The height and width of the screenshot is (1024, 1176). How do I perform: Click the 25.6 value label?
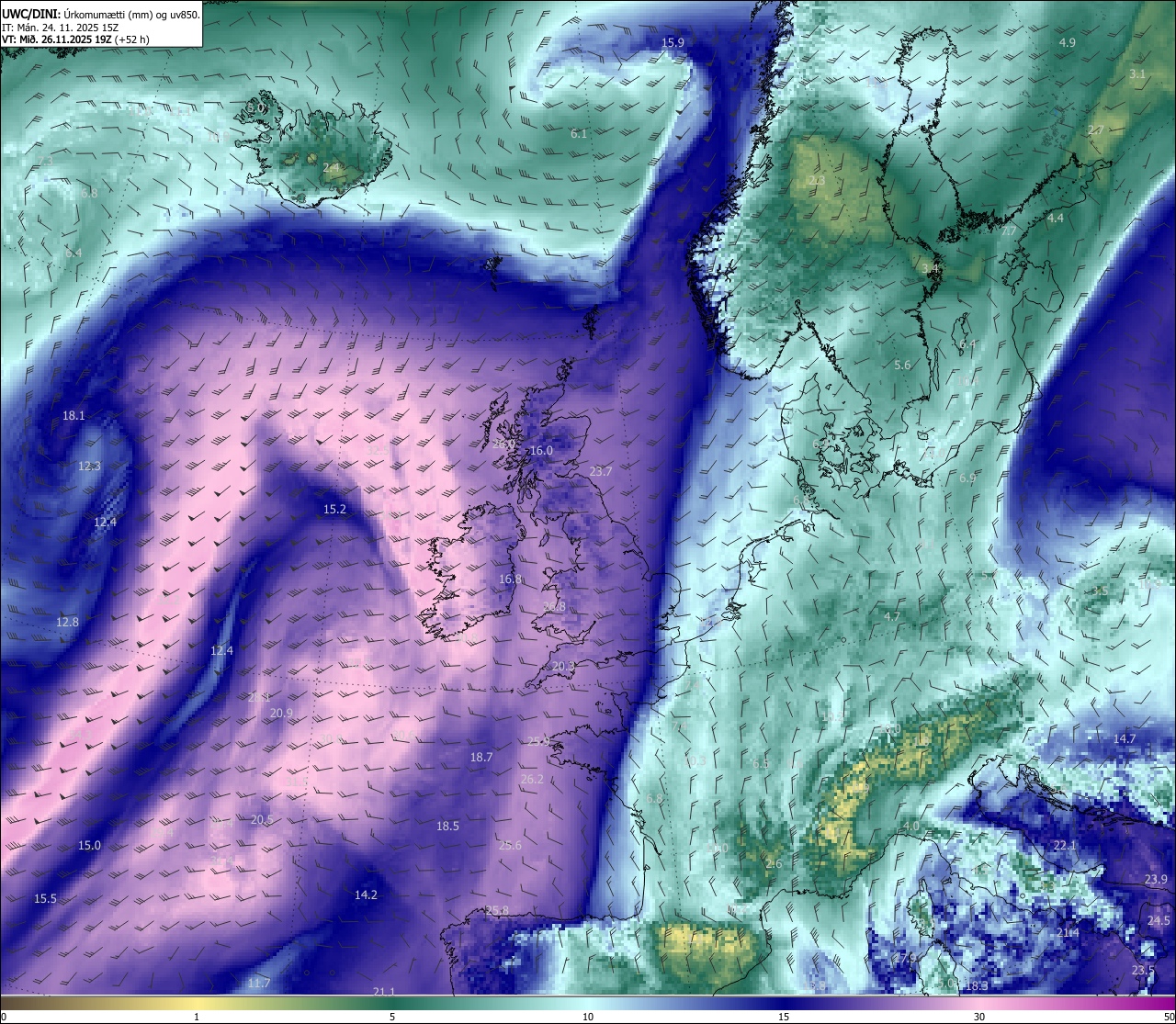click(x=510, y=847)
